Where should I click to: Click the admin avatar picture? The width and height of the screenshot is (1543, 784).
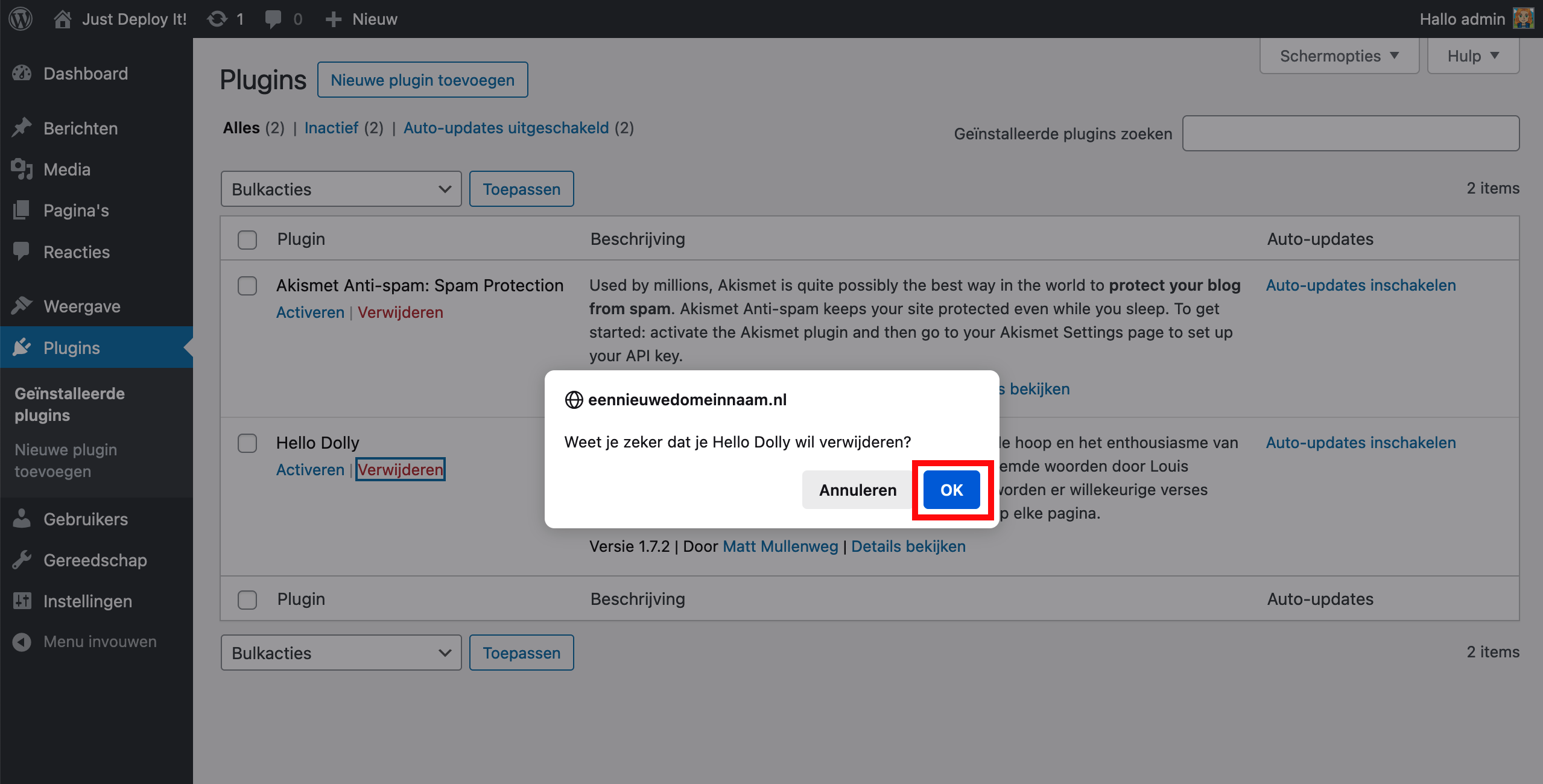tap(1524, 19)
